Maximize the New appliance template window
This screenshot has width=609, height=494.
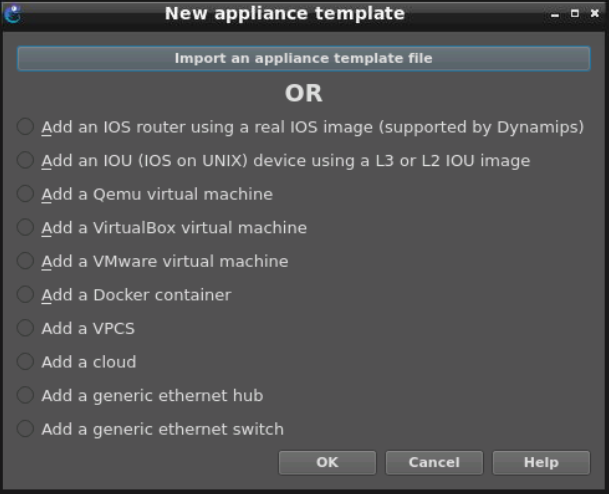pyautogui.click(x=574, y=14)
